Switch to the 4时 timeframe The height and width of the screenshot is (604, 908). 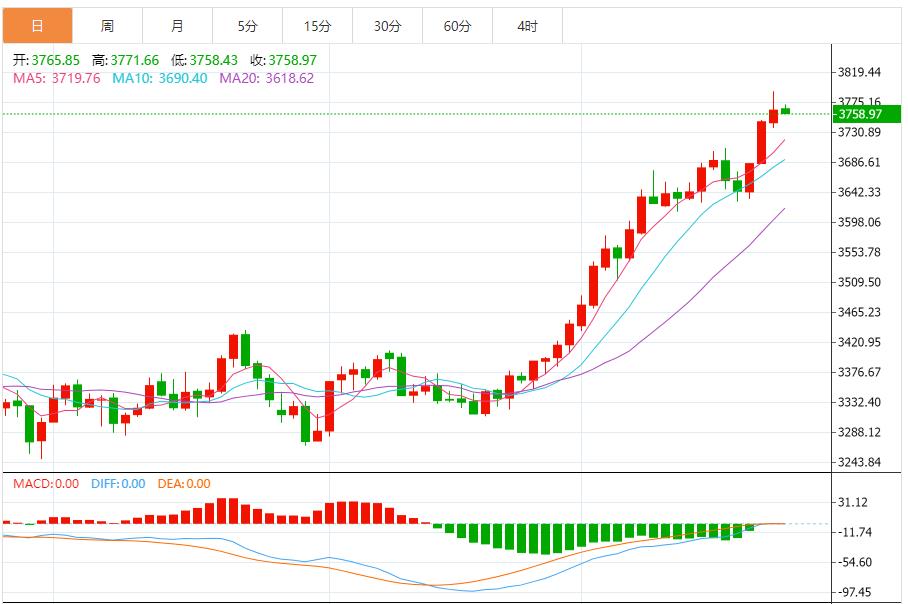click(527, 26)
